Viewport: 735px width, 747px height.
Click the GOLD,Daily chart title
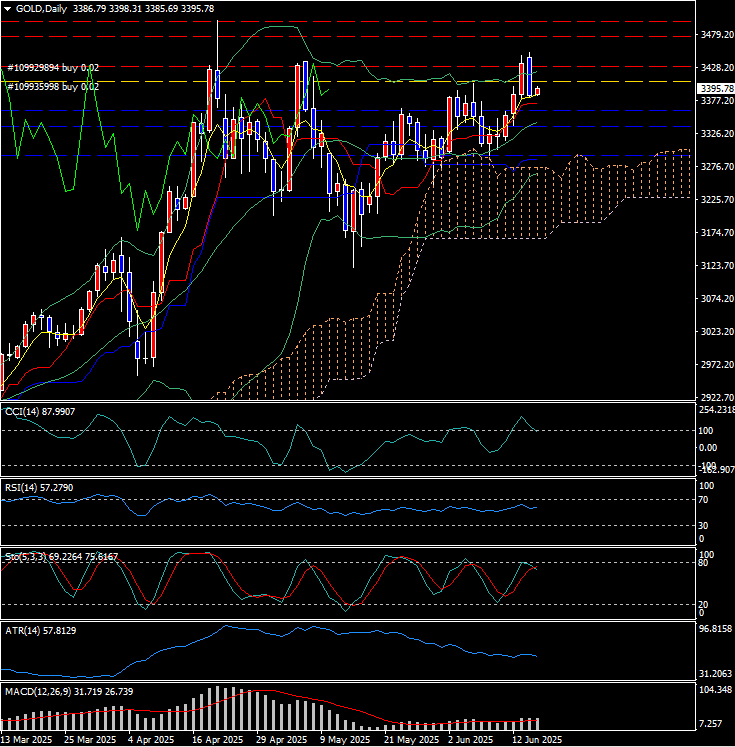tap(41, 9)
